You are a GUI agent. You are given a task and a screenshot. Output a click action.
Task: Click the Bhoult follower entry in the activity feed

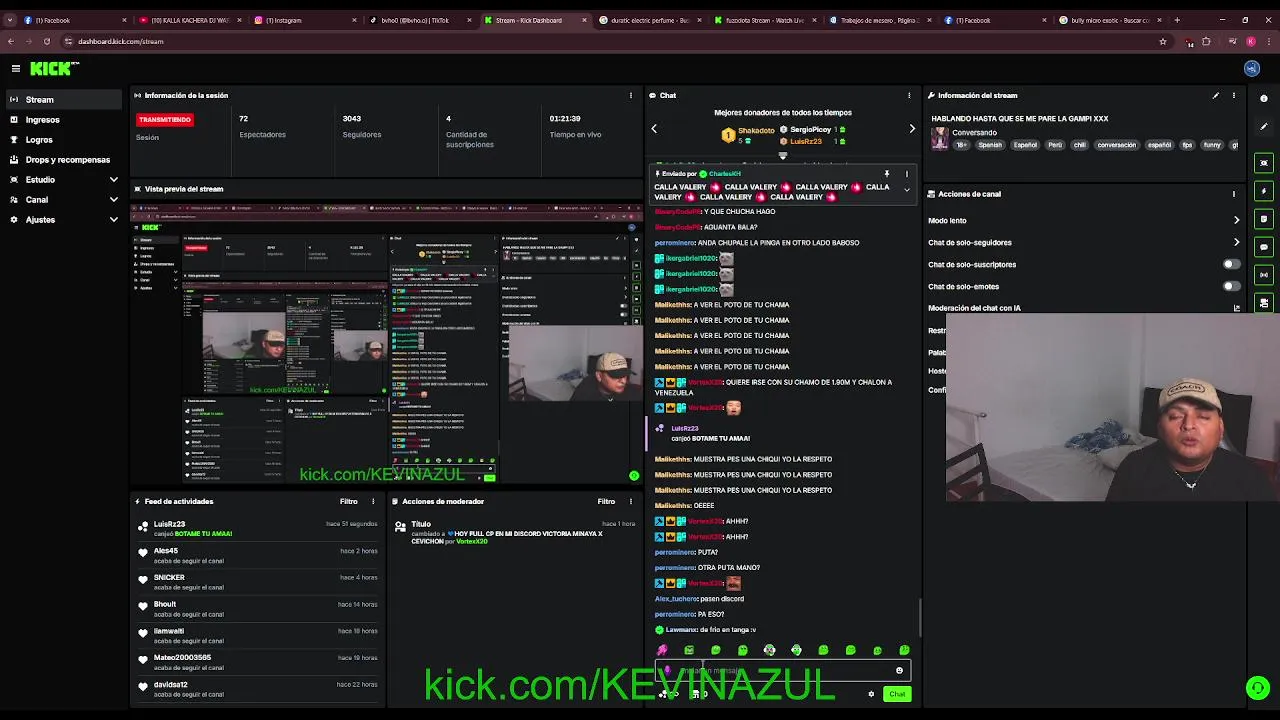click(x=257, y=609)
